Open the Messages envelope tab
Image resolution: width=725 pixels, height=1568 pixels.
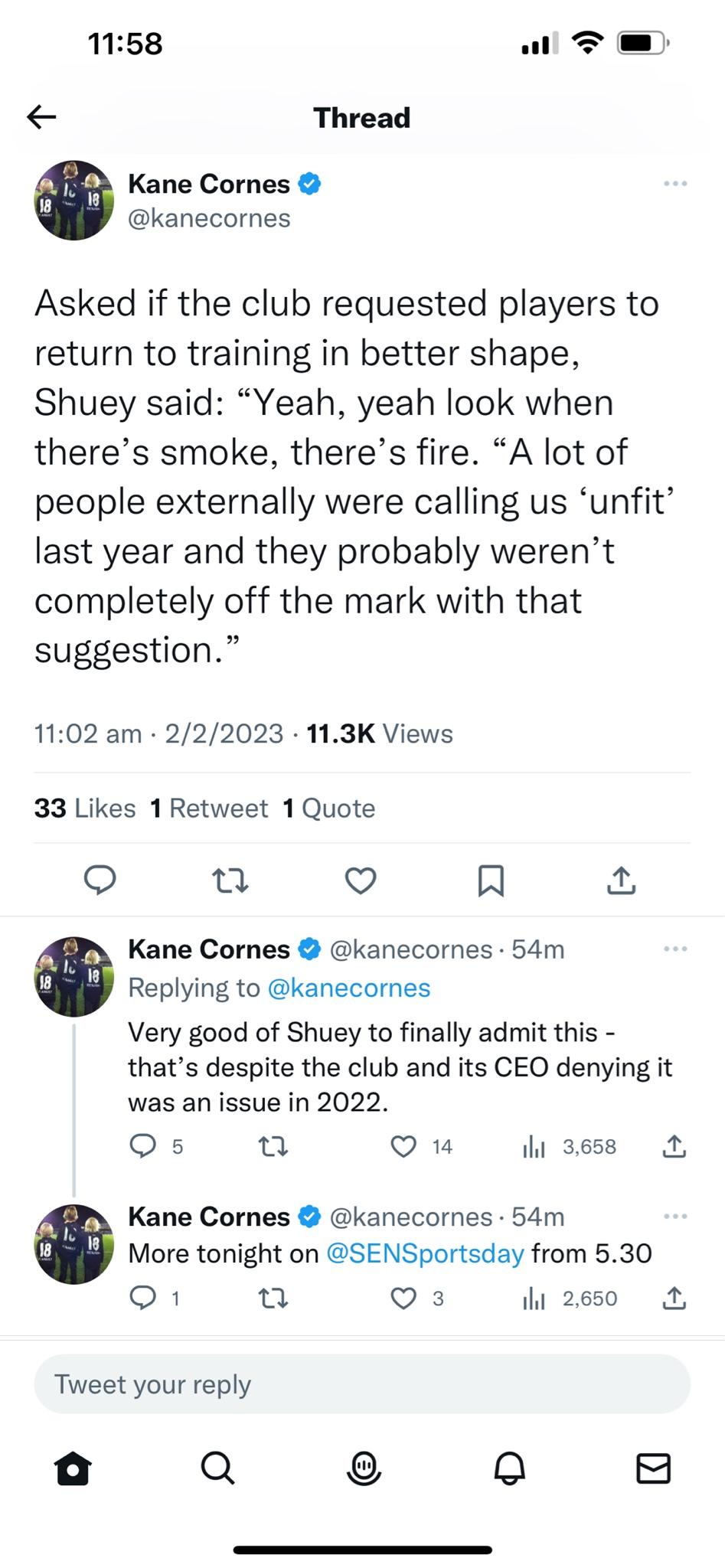(x=653, y=1468)
